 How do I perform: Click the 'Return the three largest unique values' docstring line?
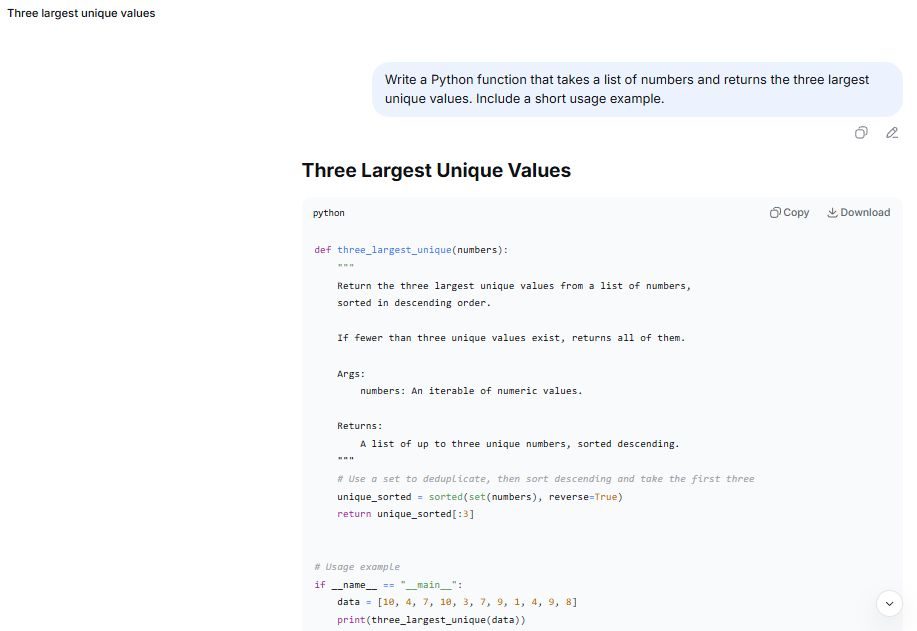coord(514,286)
